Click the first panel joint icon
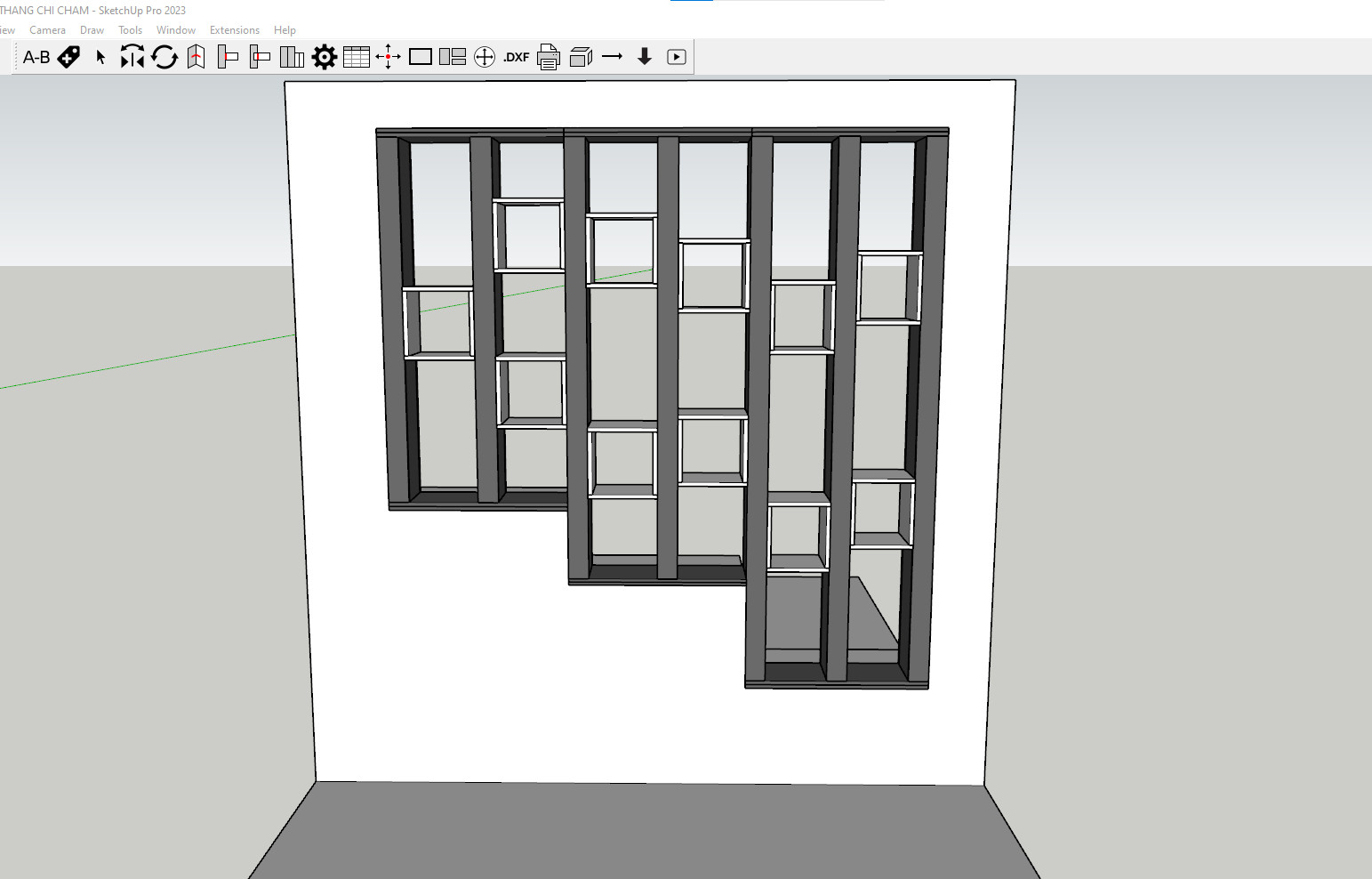The width and height of the screenshot is (1372, 879). (229, 57)
